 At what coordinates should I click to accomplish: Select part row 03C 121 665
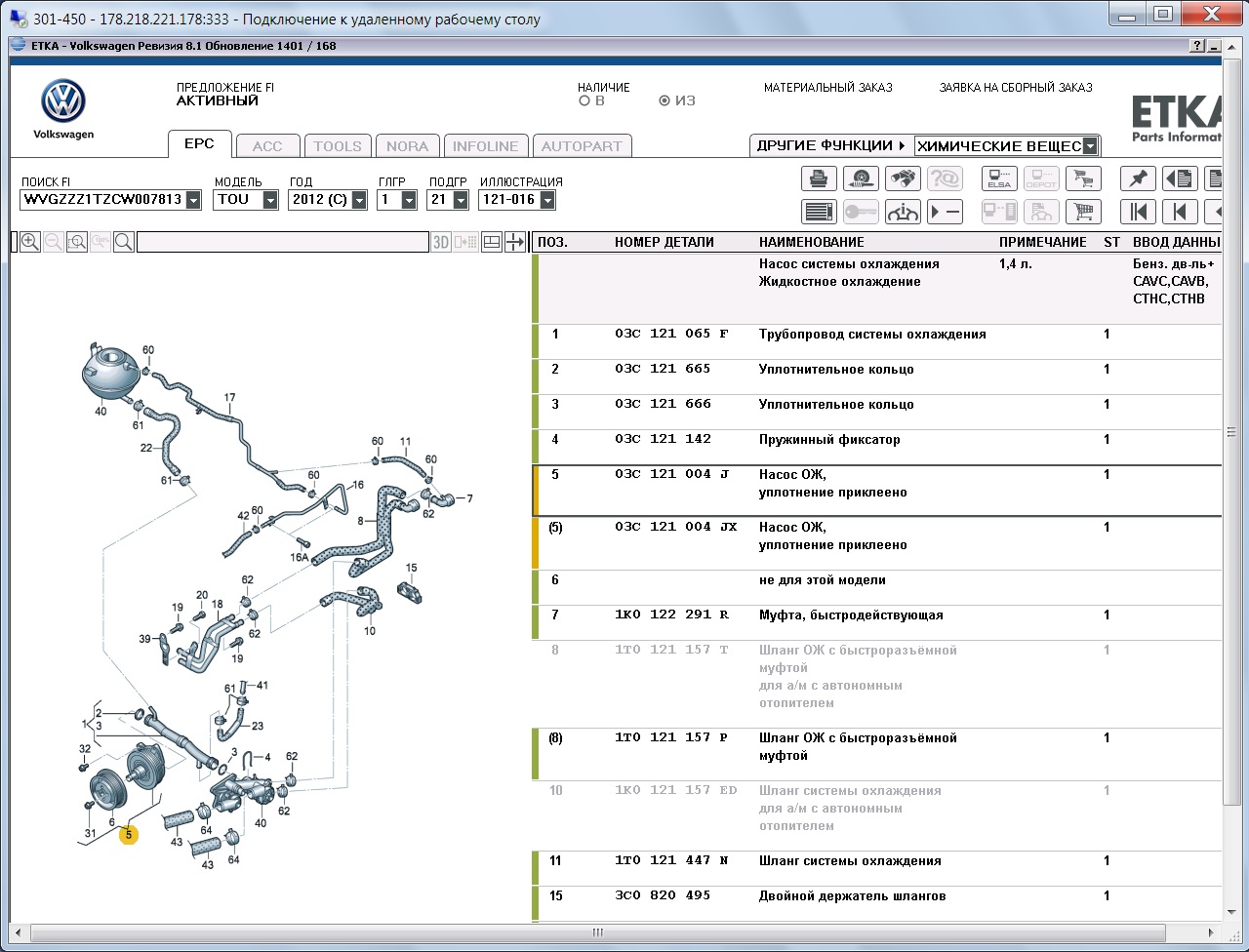click(878, 377)
